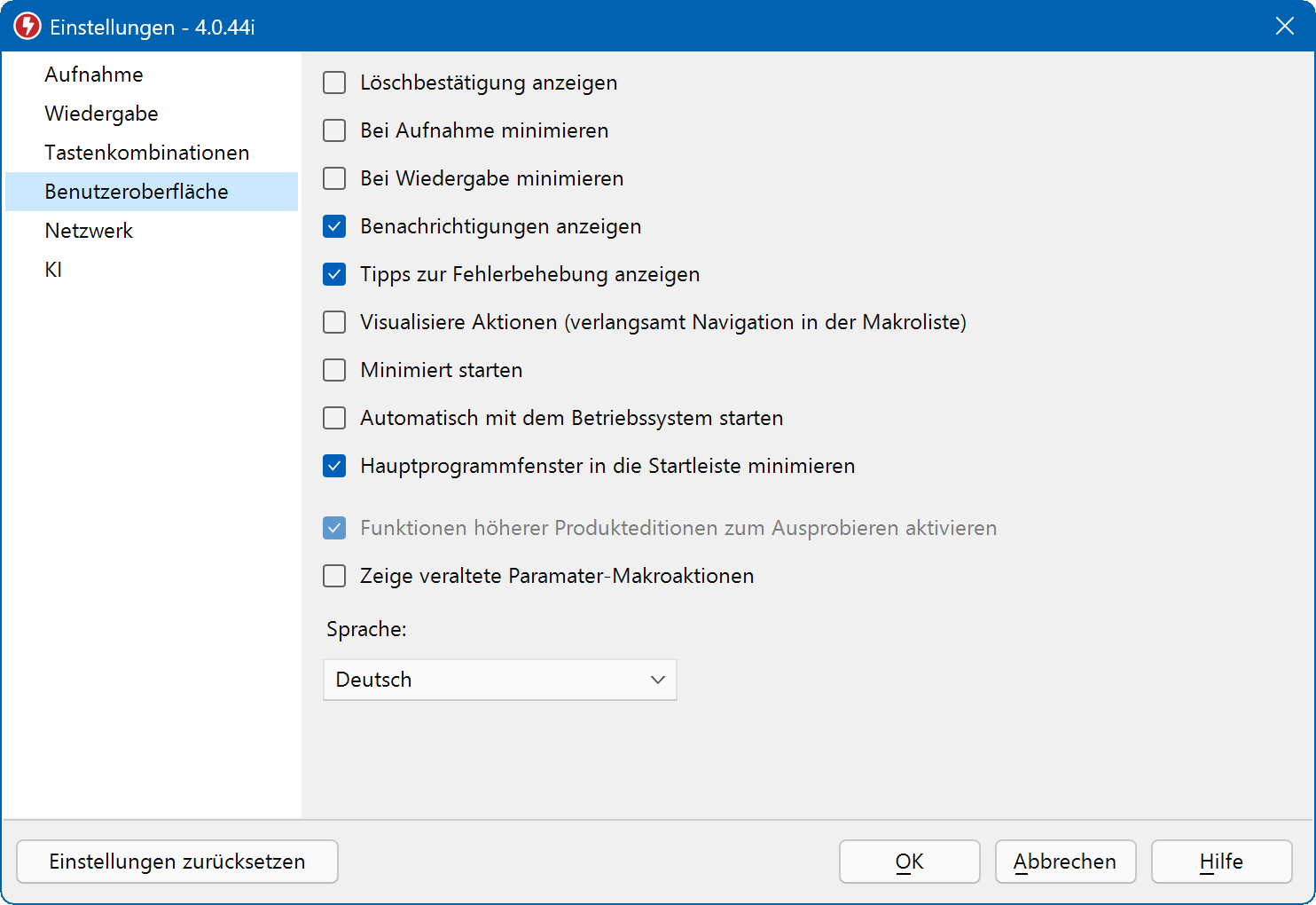Go to Netzwerk settings category

pyautogui.click(x=89, y=231)
